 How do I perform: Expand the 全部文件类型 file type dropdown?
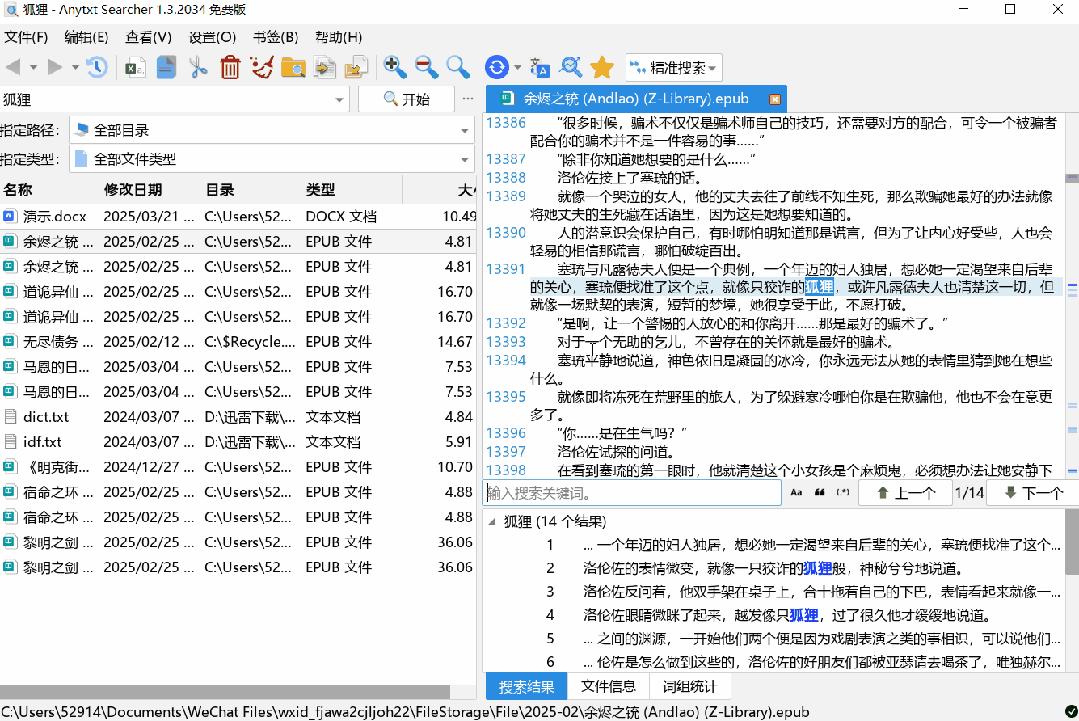point(465,159)
